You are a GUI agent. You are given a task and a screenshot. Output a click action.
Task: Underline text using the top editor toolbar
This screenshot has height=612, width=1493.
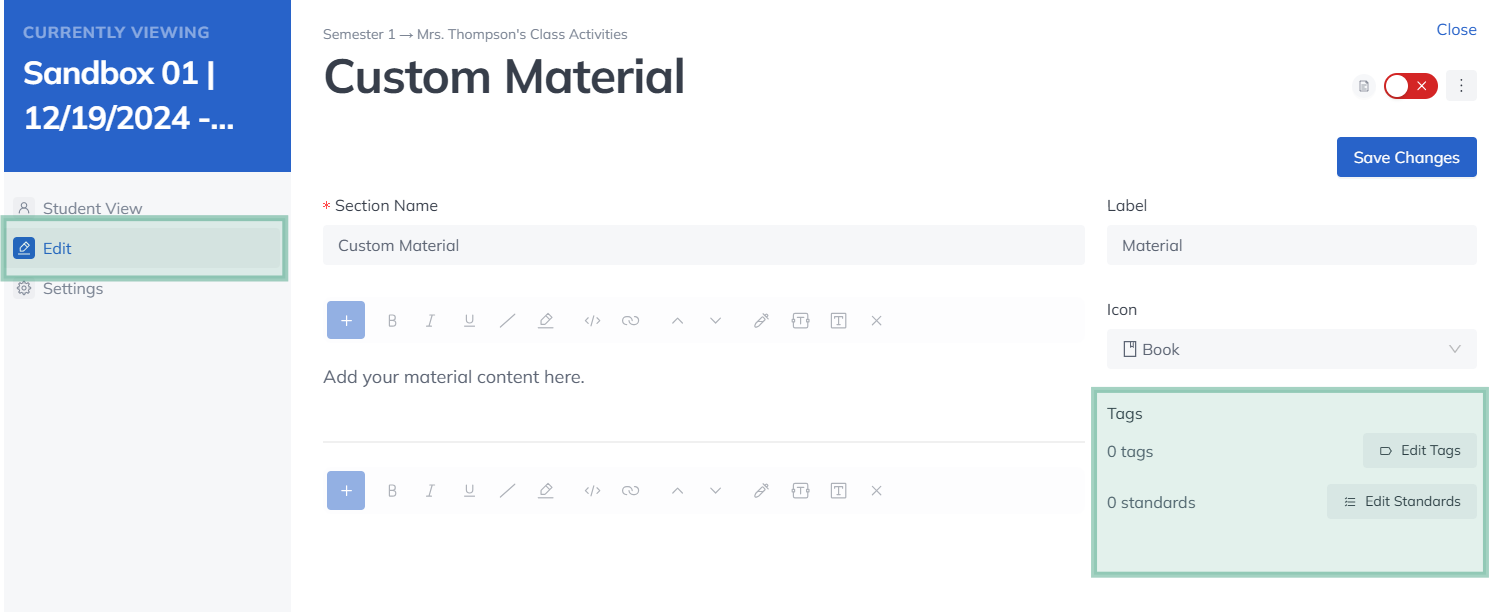[469, 321]
